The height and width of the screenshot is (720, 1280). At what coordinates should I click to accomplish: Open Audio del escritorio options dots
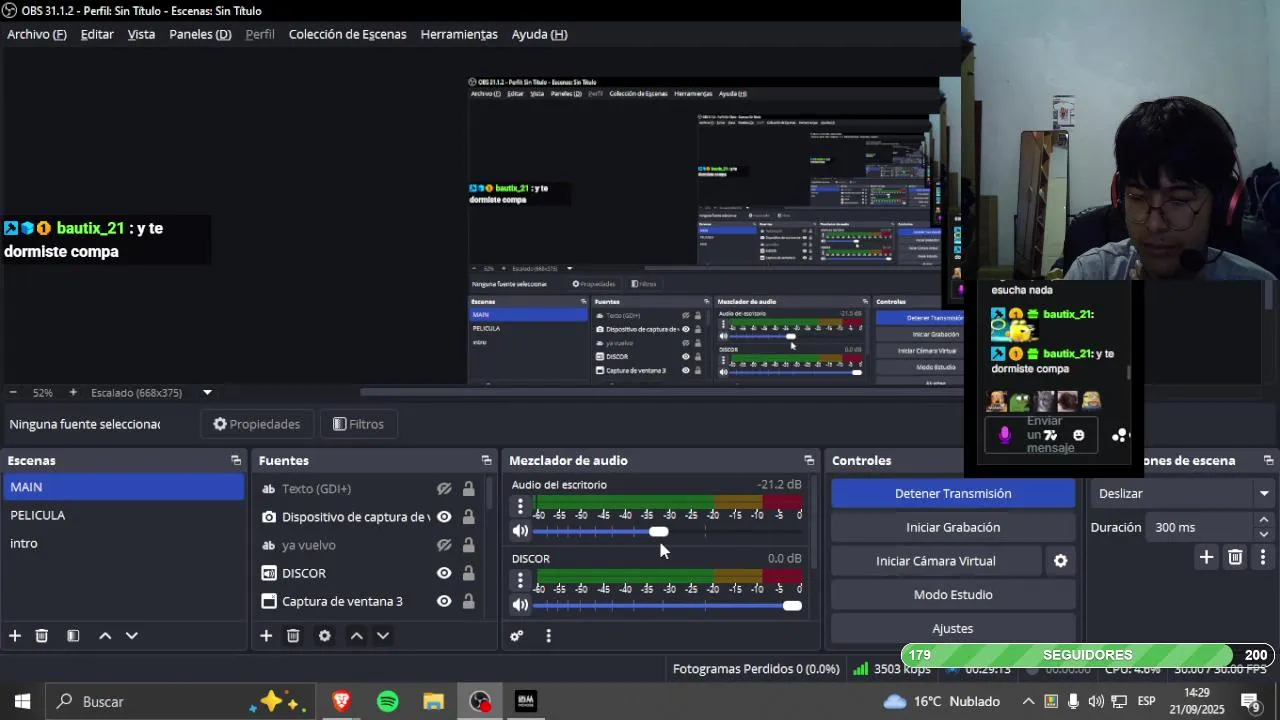[x=520, y=507]
